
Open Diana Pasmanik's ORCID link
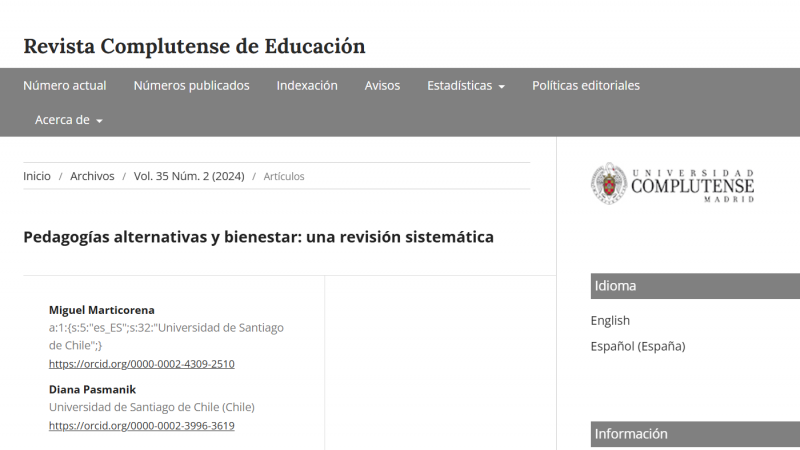pyautogui.click(x=141, y=426)
